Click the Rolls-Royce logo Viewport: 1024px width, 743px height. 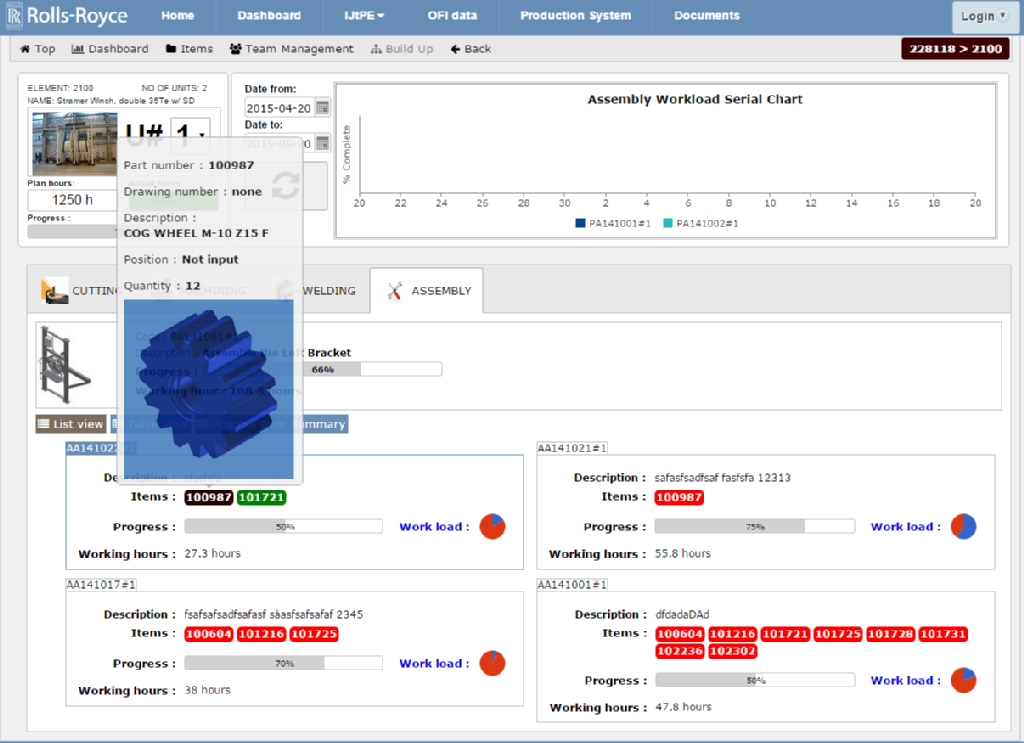tap(67, 16)
